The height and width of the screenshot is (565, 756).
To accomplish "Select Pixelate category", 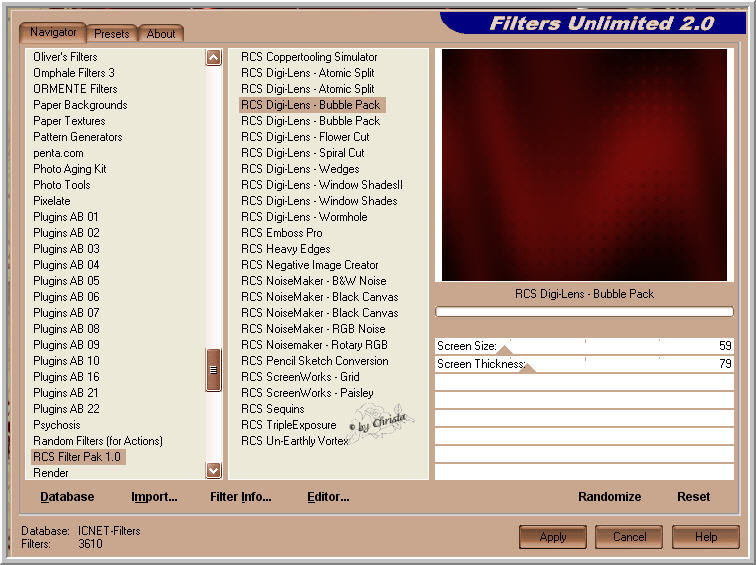I will pos(52,201).
